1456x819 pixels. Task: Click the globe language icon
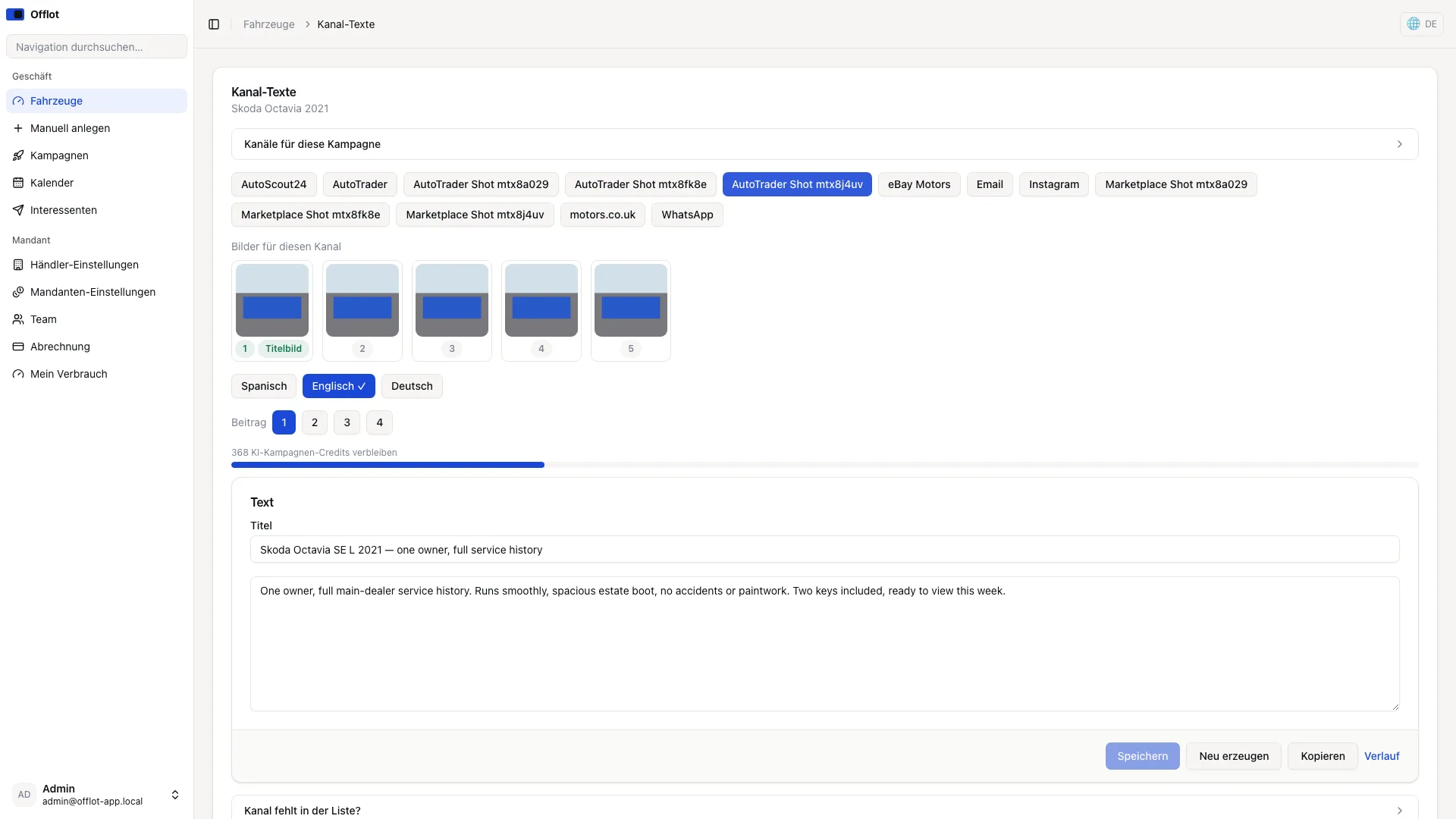pos(1414,24)
